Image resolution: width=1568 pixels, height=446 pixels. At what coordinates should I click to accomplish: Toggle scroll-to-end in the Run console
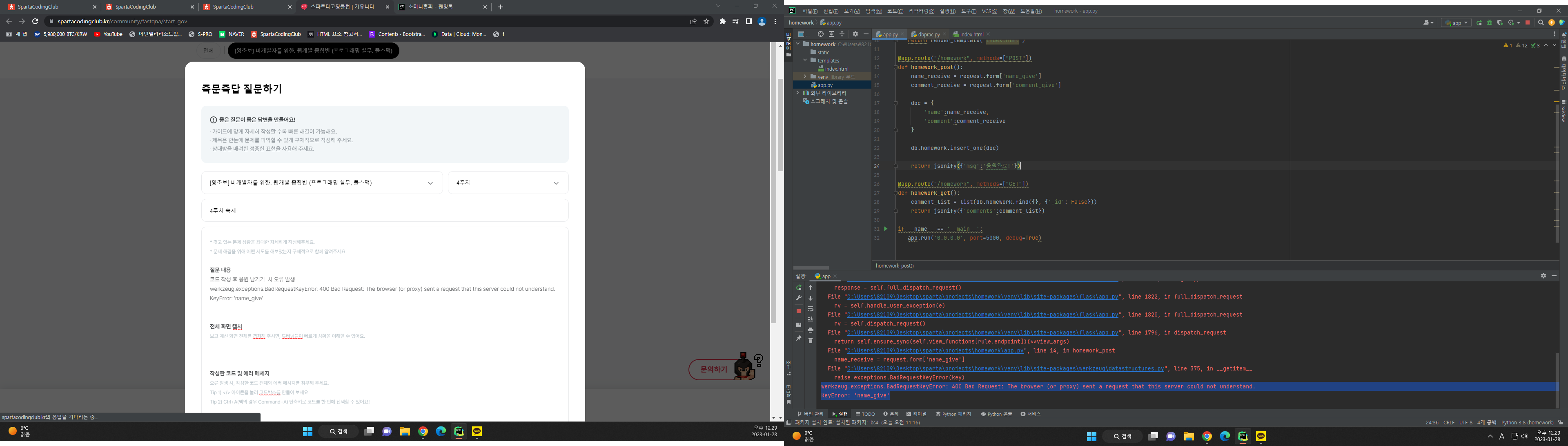click(810, 319)
